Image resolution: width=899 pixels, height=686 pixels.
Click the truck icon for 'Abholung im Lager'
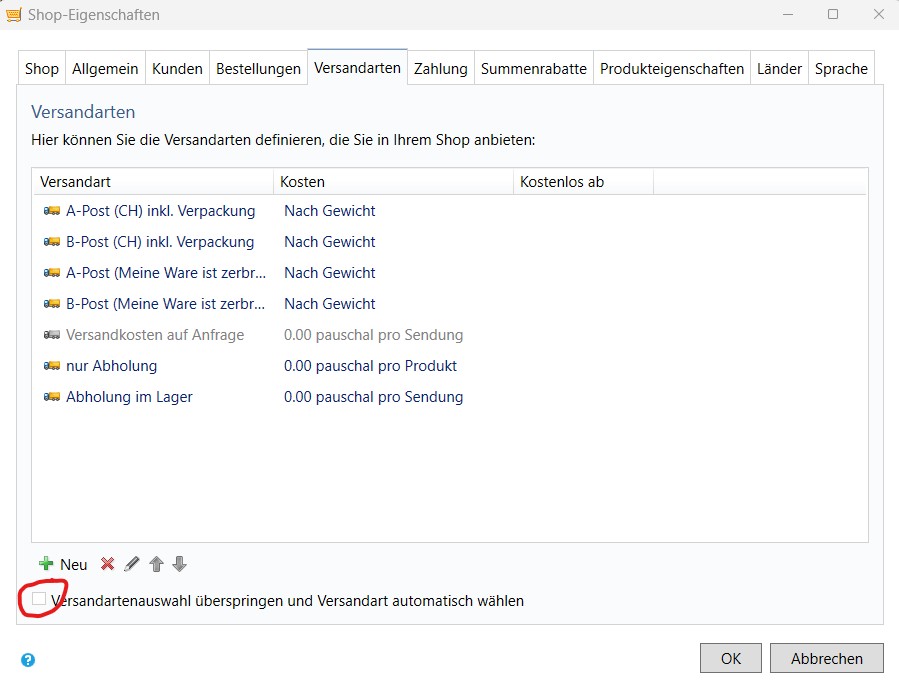pos(51,397)
